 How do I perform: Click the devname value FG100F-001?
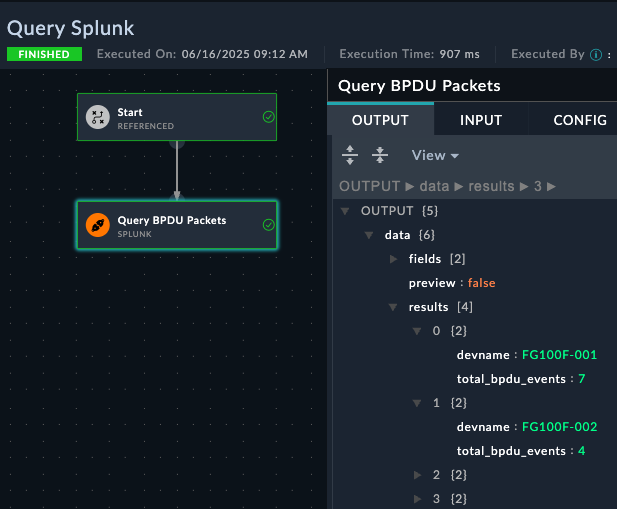(x=559, y=355)
